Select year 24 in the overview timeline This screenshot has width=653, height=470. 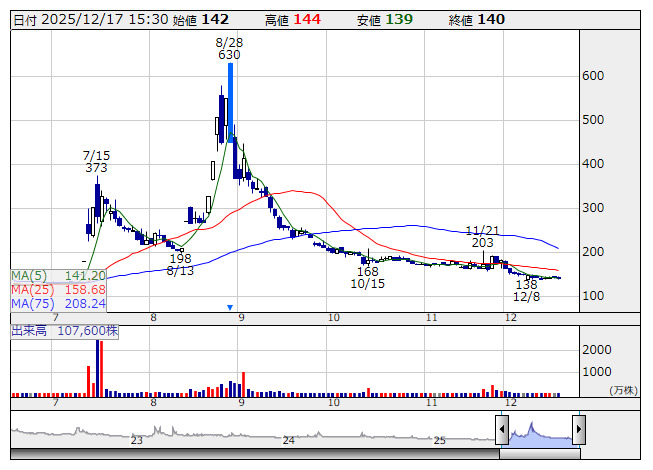coord(288,440)
